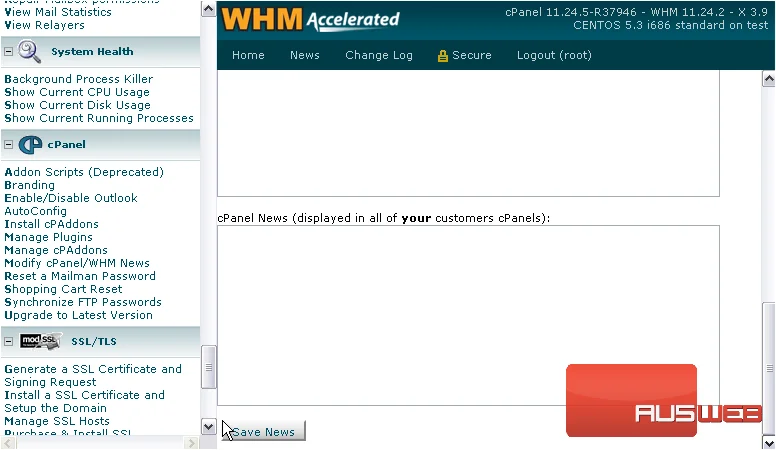
Task: Open Synchronize FTP Passwords
Action: (x=83, y=302)
